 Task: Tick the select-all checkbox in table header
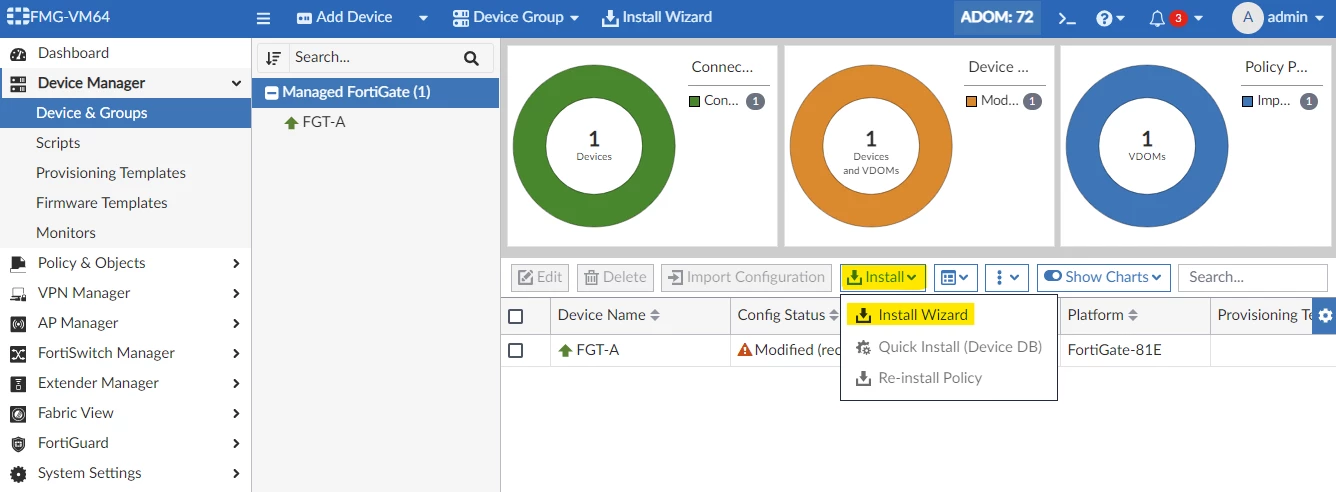click(516, 316)
